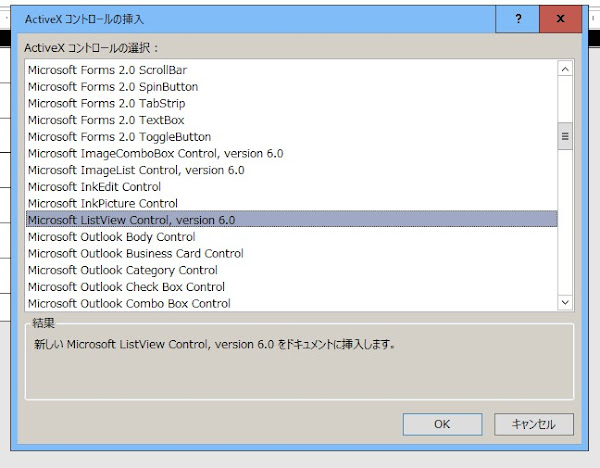Screen dimensions: 600x468
Task: Select Microsoft InkPicture Control
Action: pyautogui.click(x=292, y=204)
